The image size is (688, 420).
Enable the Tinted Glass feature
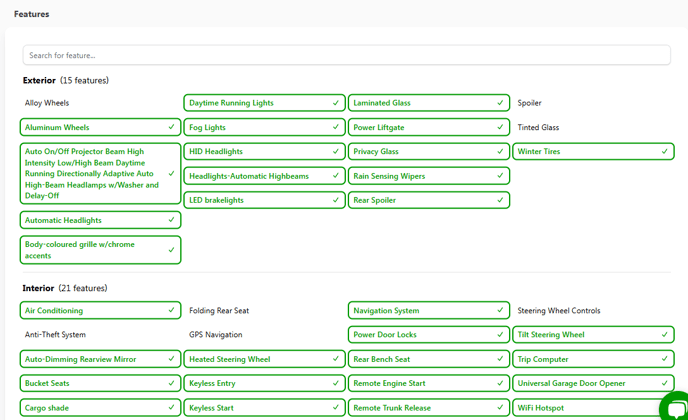tap(593, 127)
